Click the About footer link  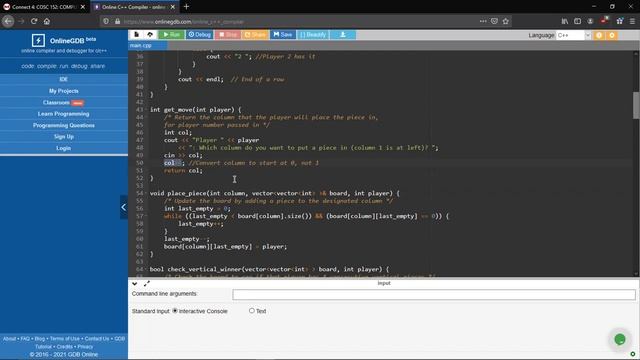(x=9, y=339)
